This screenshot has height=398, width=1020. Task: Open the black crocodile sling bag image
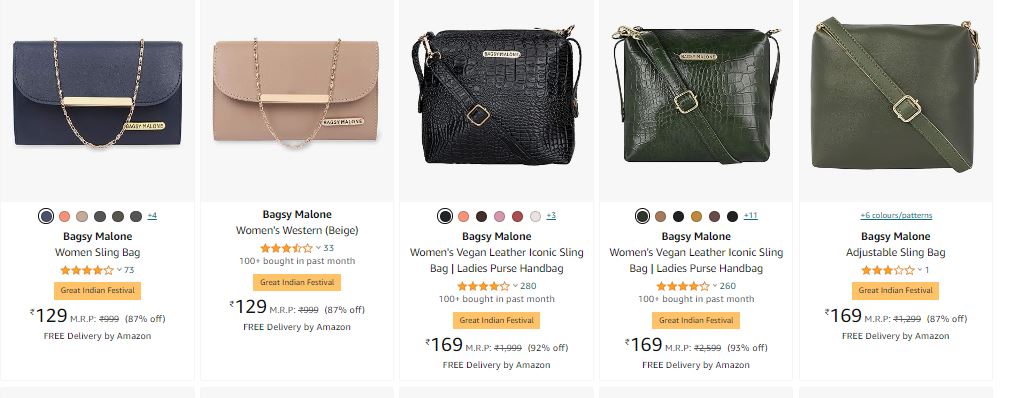pyautogui.click(x=496, y=95)
